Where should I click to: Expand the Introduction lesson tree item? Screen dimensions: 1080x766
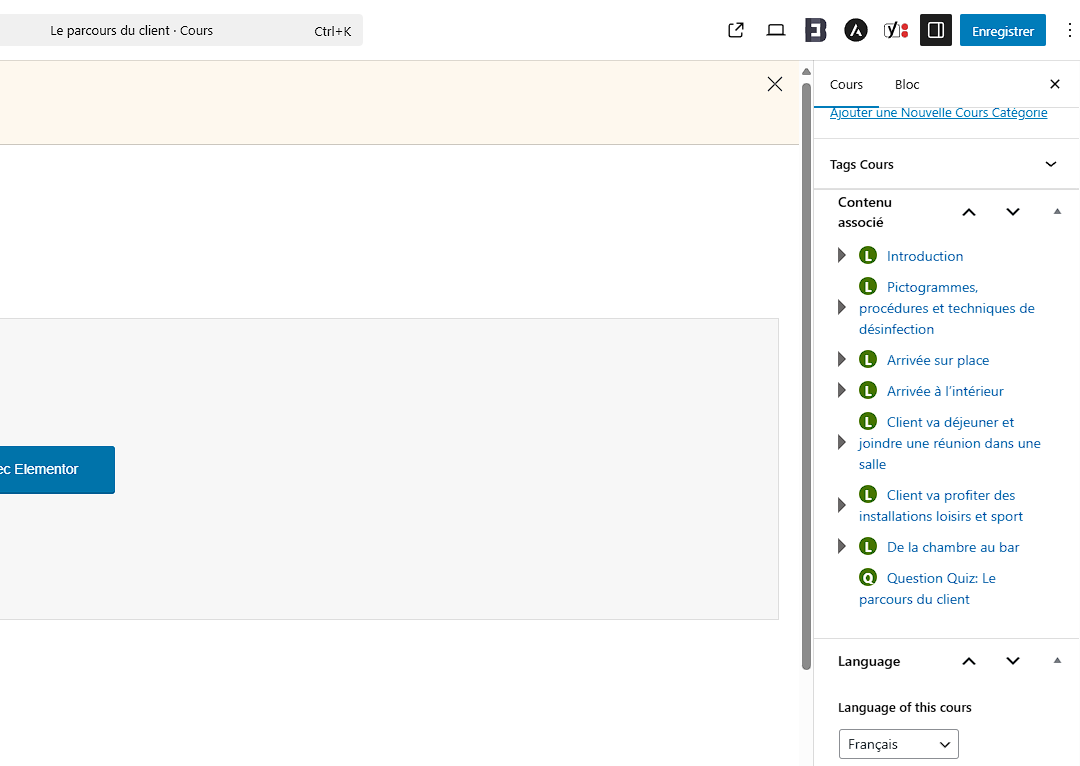pyautogui.click(x=842, y=256)
